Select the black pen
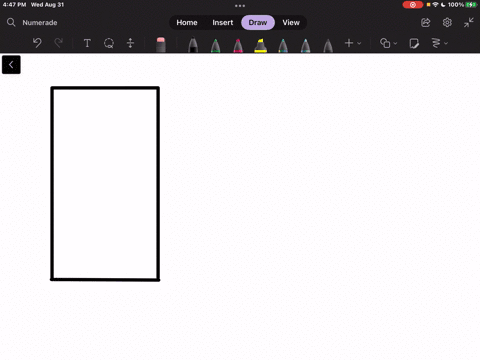Screen dimensions: 480x360 tap(193, 45)
